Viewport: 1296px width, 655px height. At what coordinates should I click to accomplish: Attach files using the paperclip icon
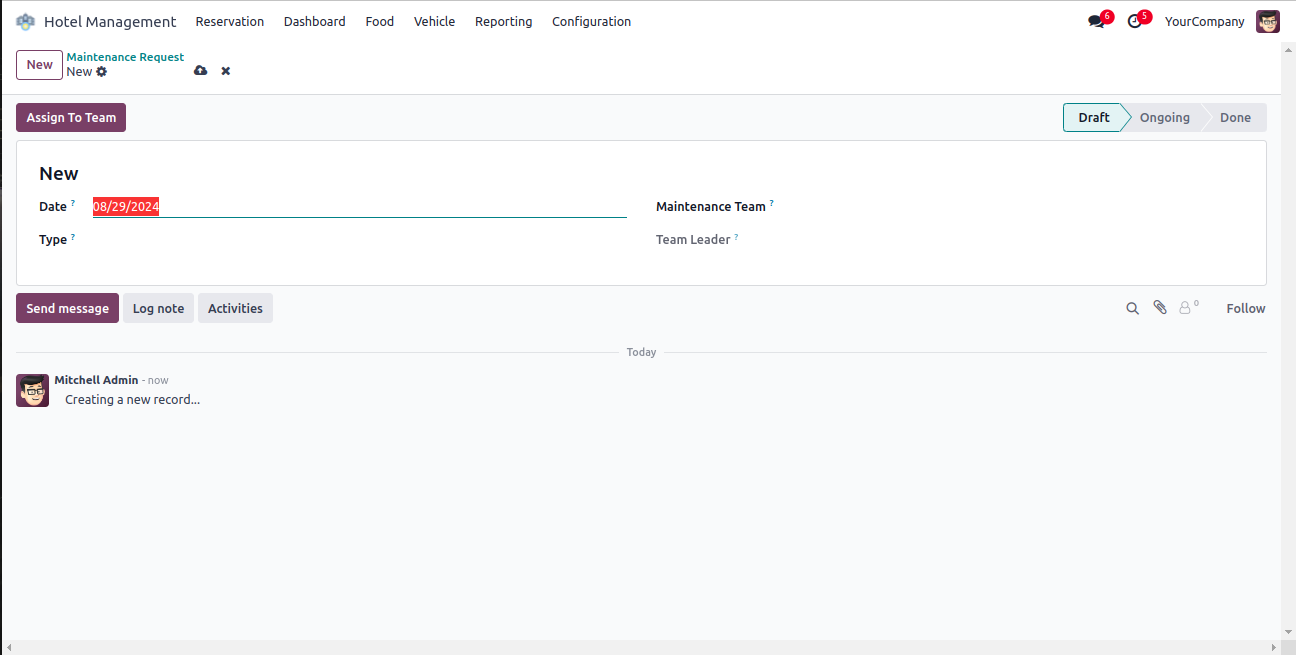click(x=1160, y=308)
